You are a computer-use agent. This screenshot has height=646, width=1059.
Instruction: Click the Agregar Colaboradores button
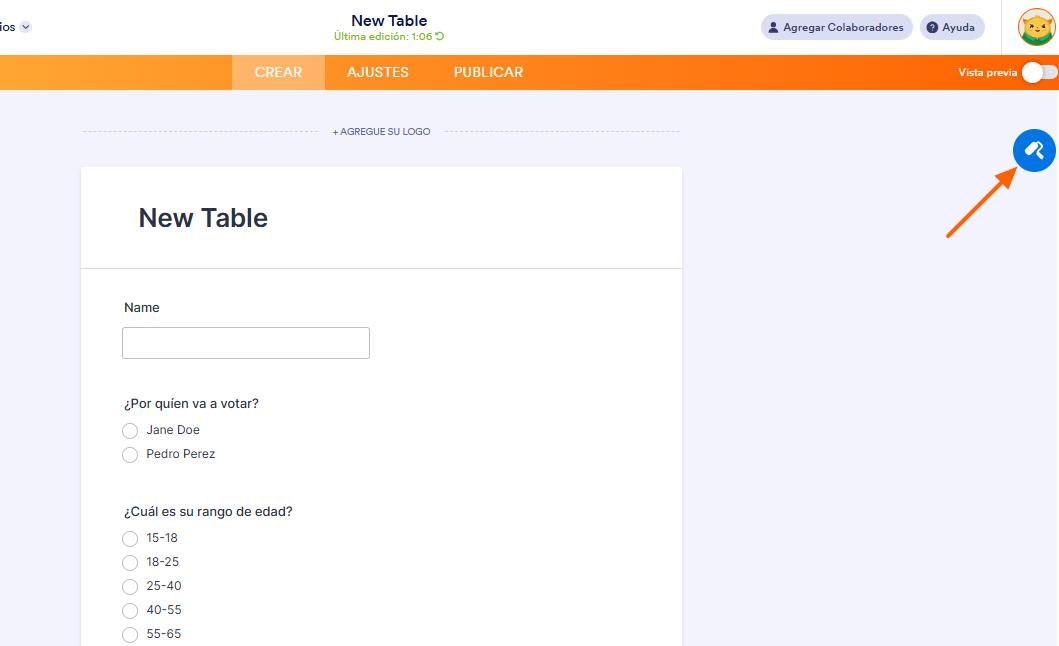(x=836, y=27)
